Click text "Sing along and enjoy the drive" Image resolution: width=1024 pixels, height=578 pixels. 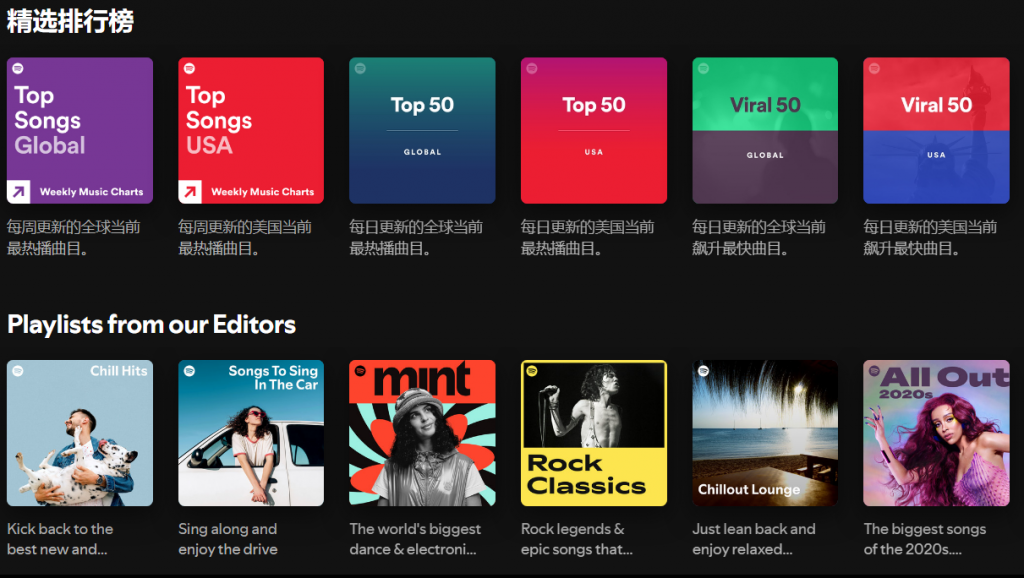[228, 539]
